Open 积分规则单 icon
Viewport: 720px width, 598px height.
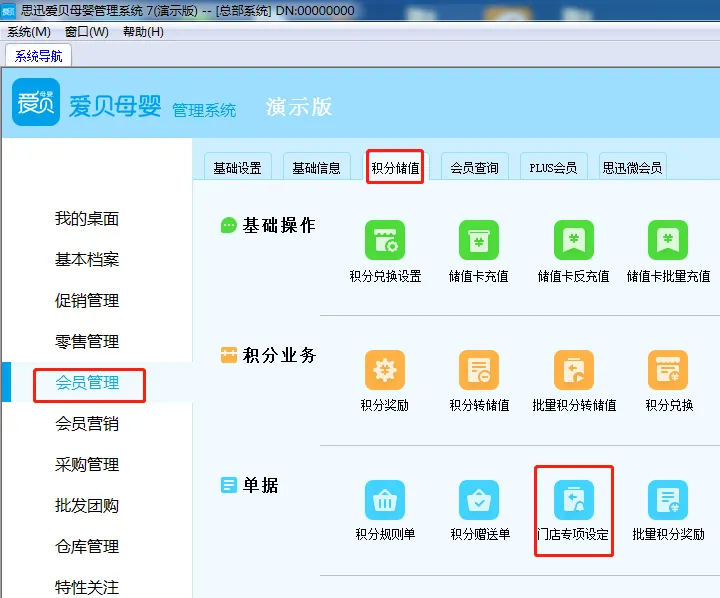pyautogui.click(x=385, y=500)
